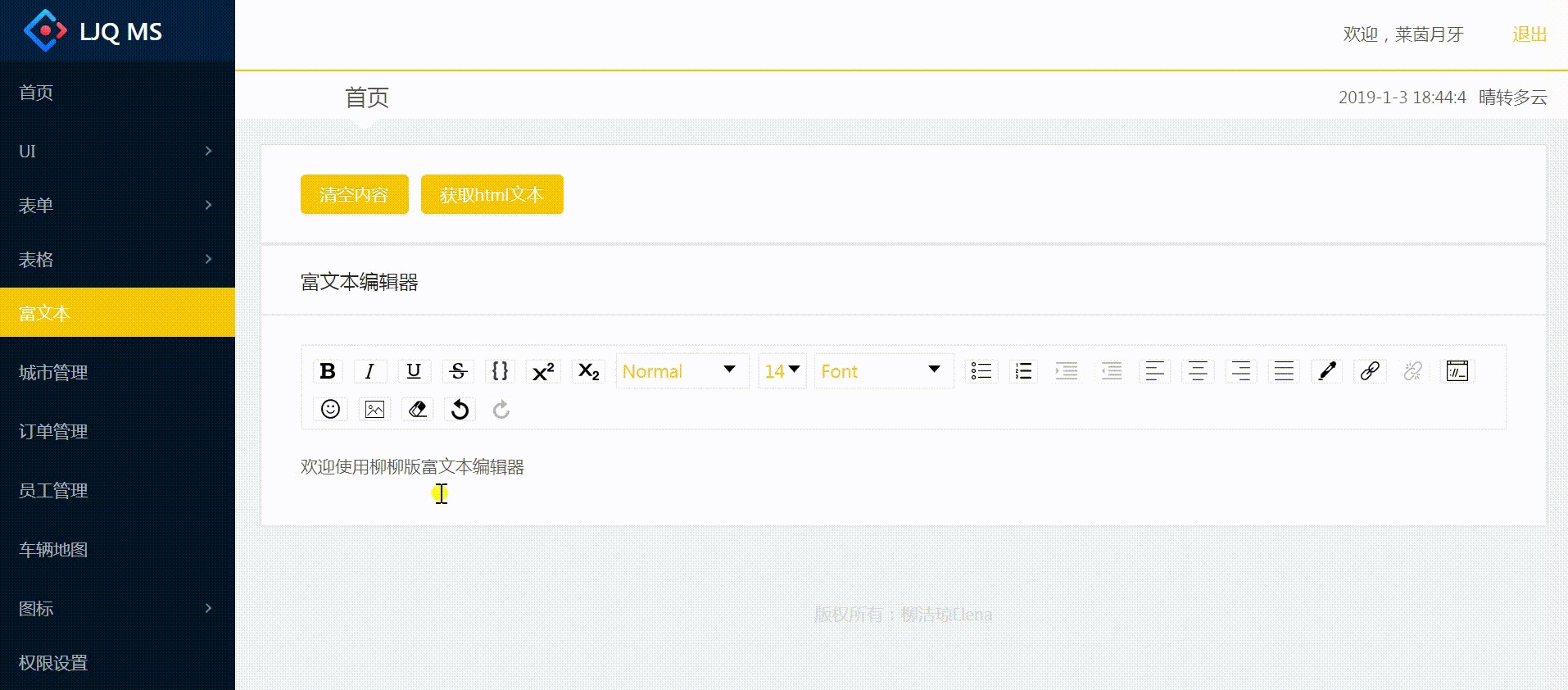Toggle underline formatting
The height and width of the screenshot is (690, 1568).
pos(414,371)
